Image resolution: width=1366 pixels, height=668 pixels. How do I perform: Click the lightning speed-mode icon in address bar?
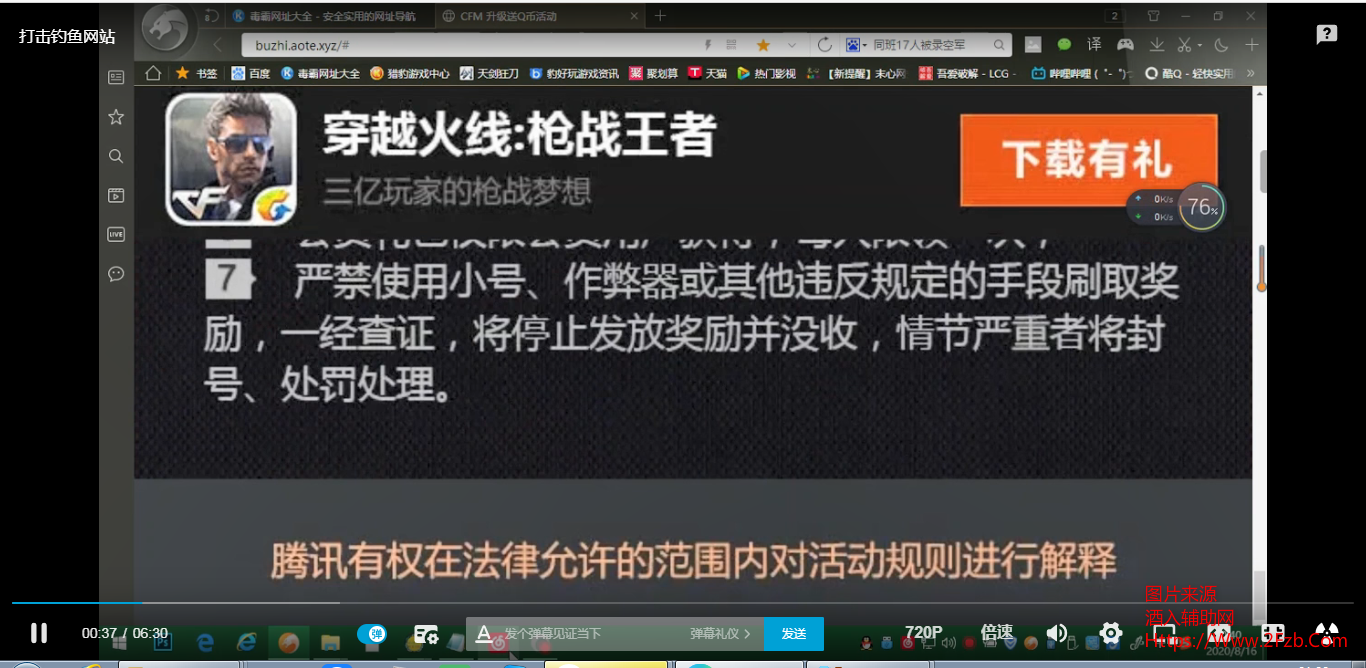[708, 45]
